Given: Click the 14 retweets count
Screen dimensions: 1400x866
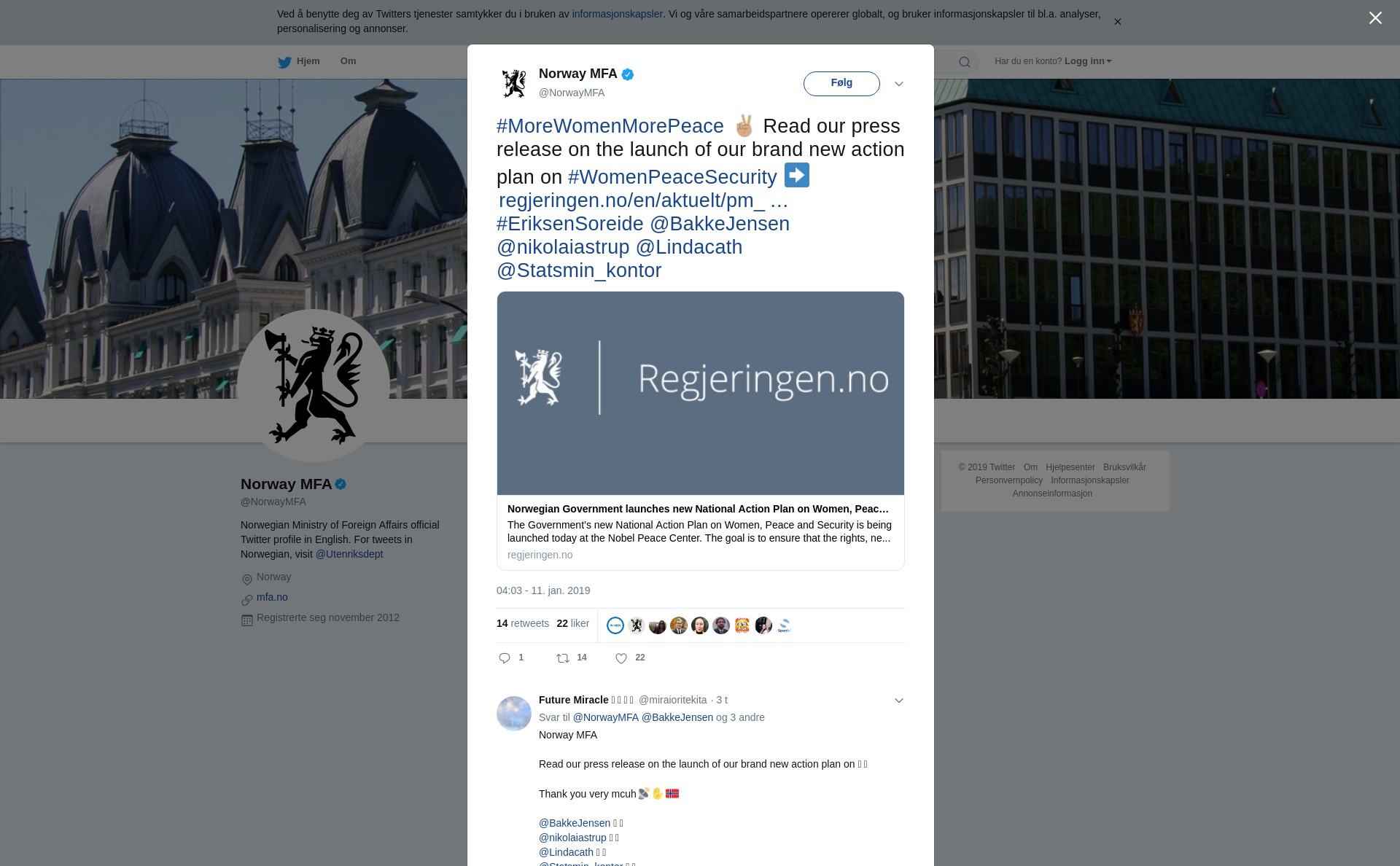Looking at the screenshot, I should click(x=523, y=623).
